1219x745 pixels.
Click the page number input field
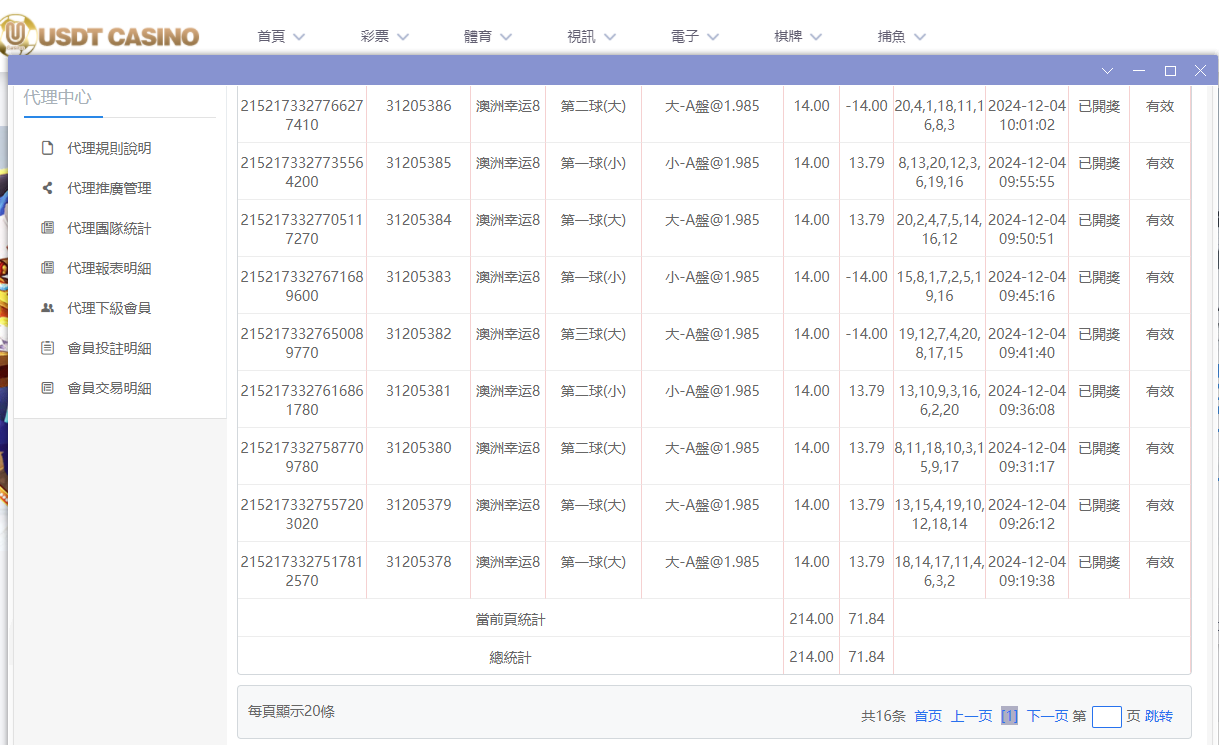point(1106,716)
